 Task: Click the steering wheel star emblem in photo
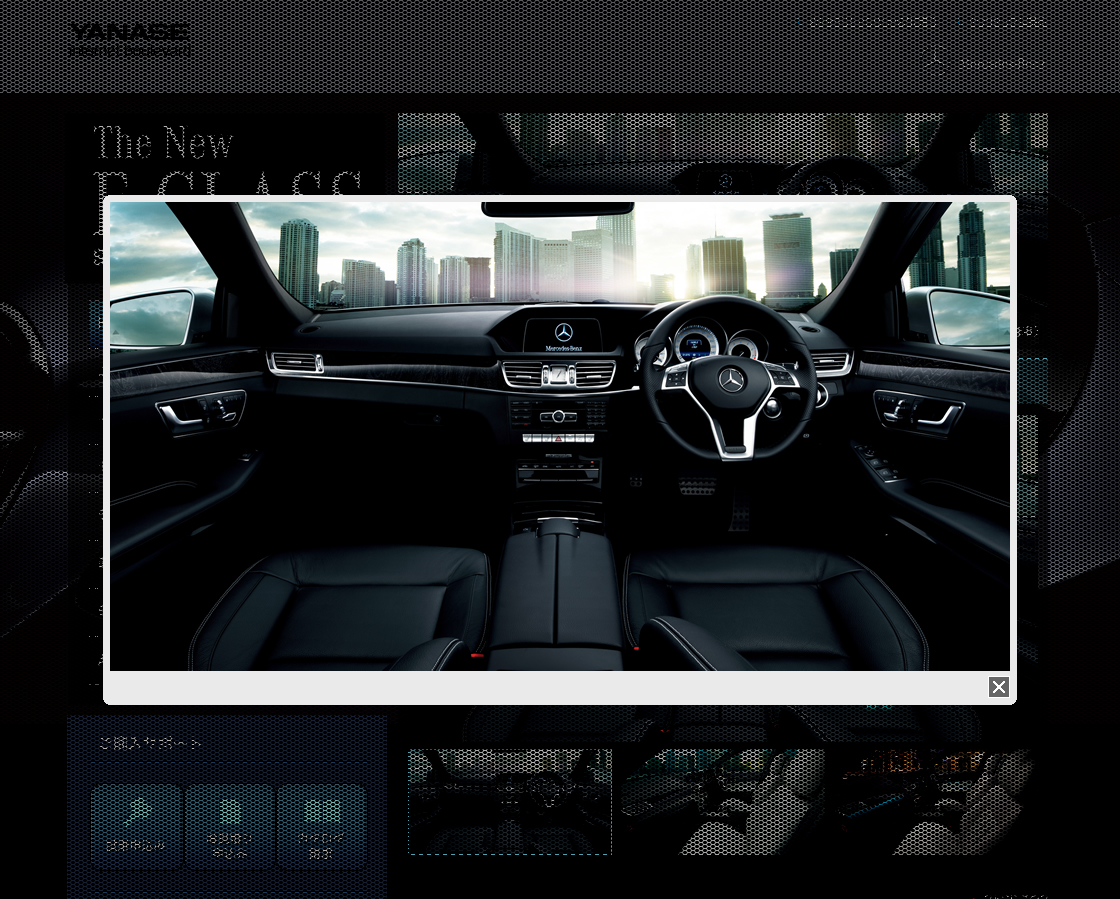[733, 379]
